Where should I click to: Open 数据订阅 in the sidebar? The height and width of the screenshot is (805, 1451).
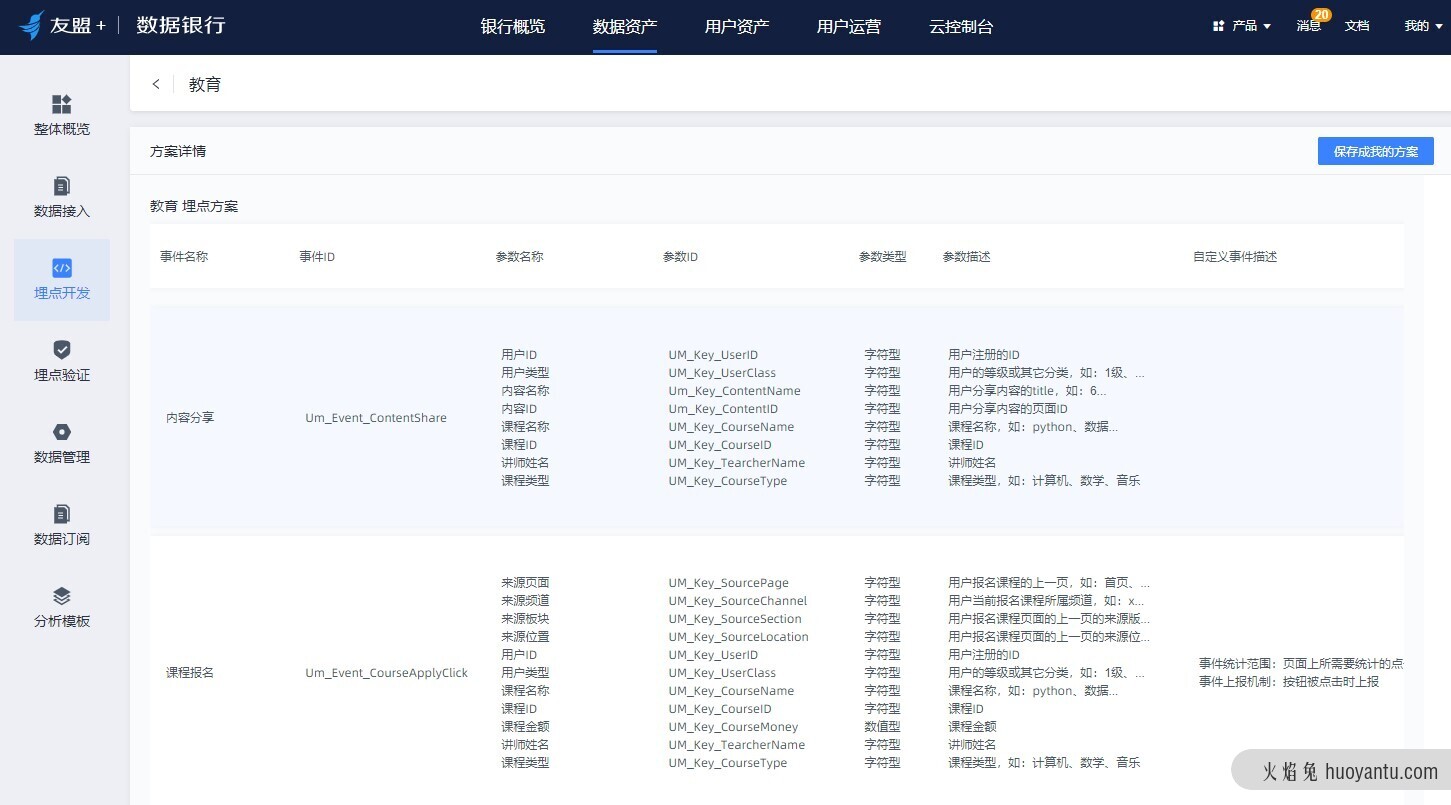click(62, 526)
